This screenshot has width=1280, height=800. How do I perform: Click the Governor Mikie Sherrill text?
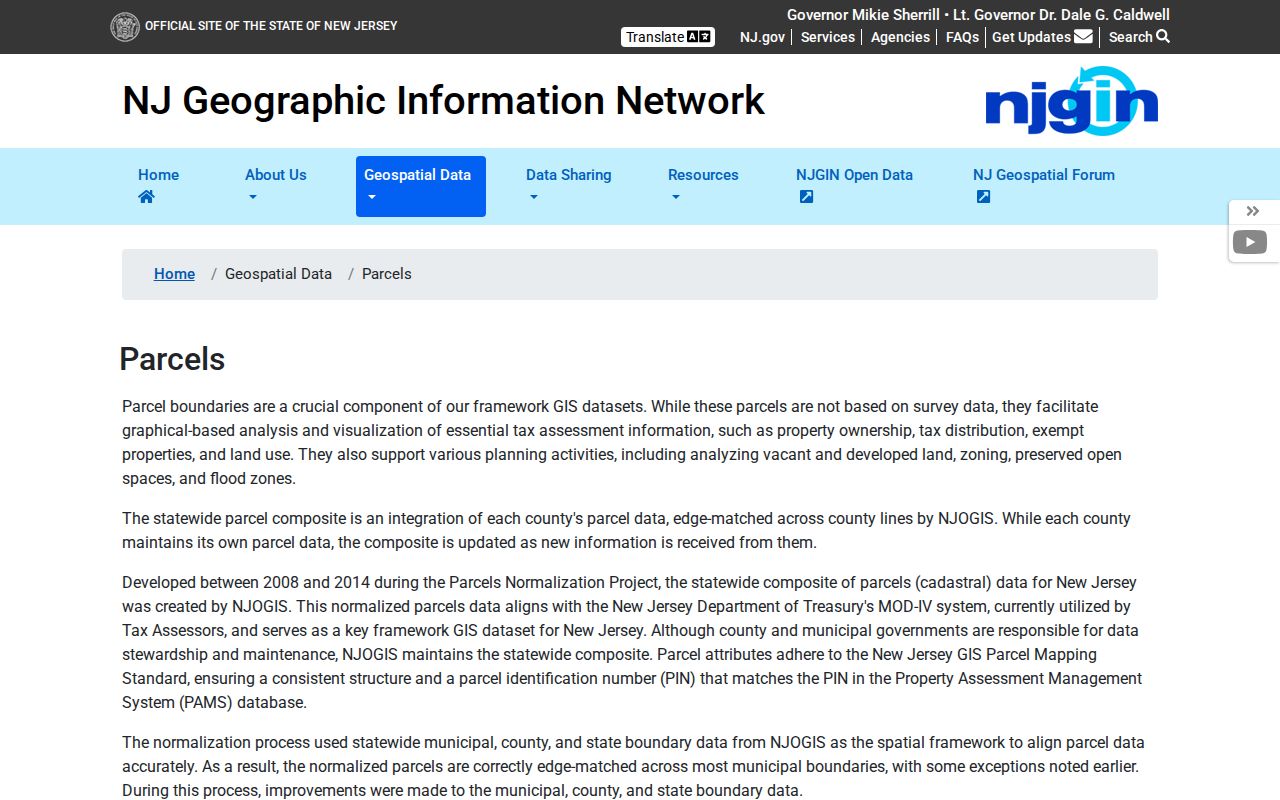[x=863, y=15]
